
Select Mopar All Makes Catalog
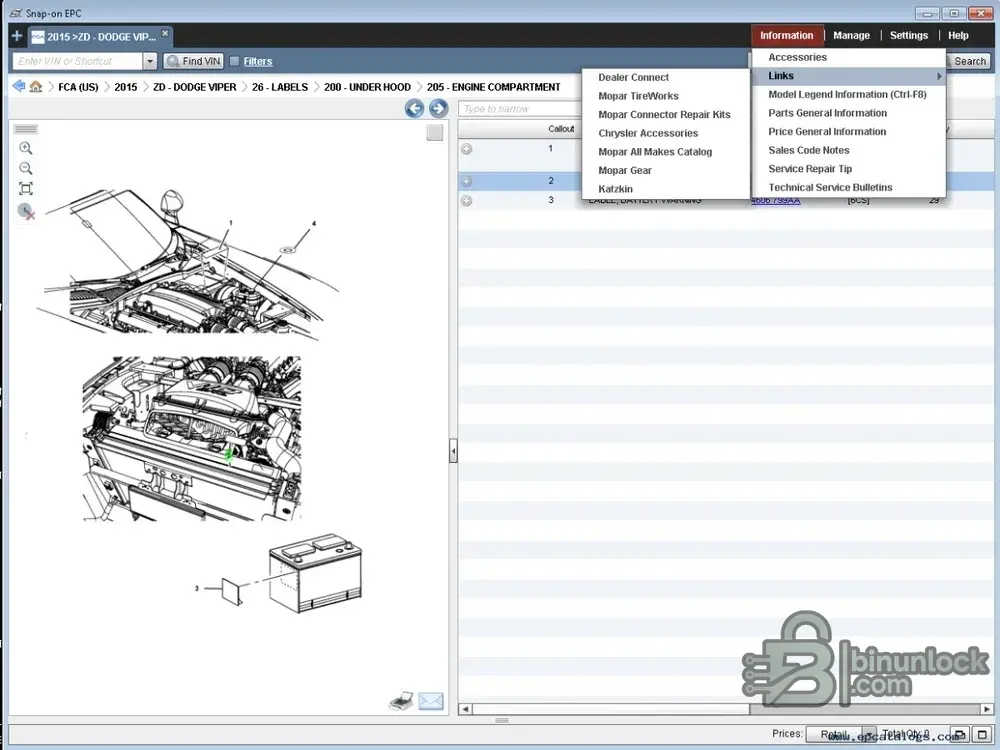[x=666, y=152]
